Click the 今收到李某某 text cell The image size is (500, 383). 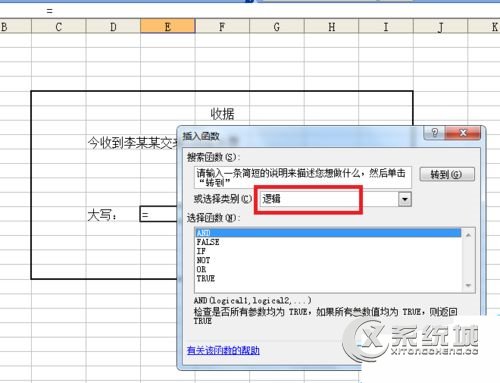133,143
